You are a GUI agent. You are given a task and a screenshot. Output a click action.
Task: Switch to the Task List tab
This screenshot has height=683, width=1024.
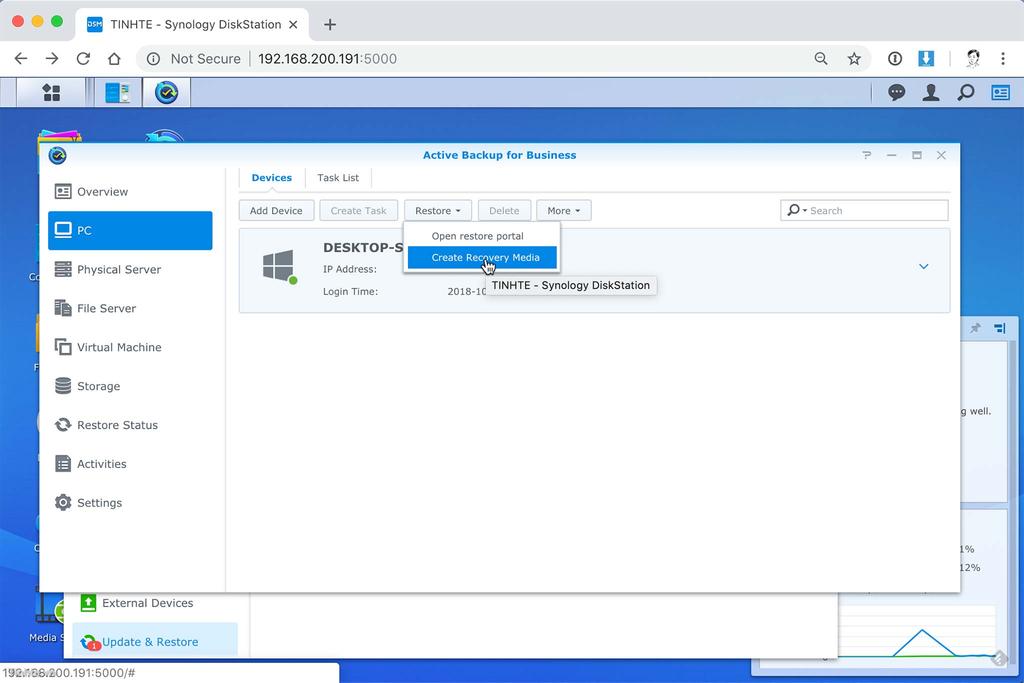pyautogui.click(x=338, y=178)
